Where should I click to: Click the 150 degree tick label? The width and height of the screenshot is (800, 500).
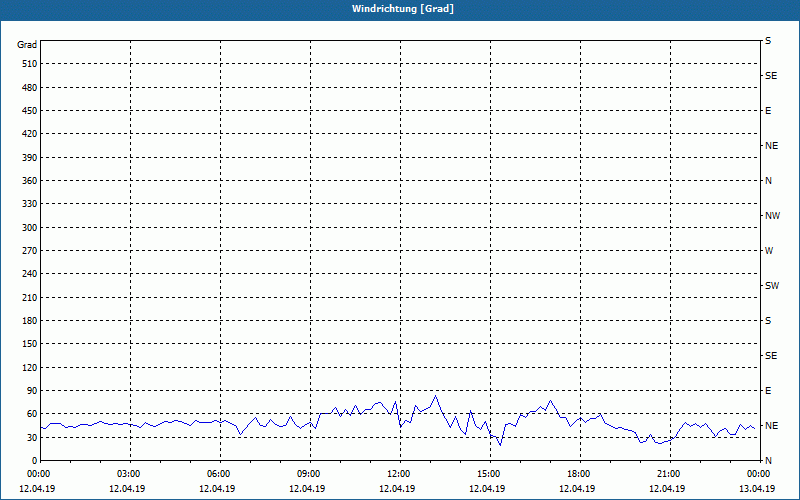(x=28, y=344)
